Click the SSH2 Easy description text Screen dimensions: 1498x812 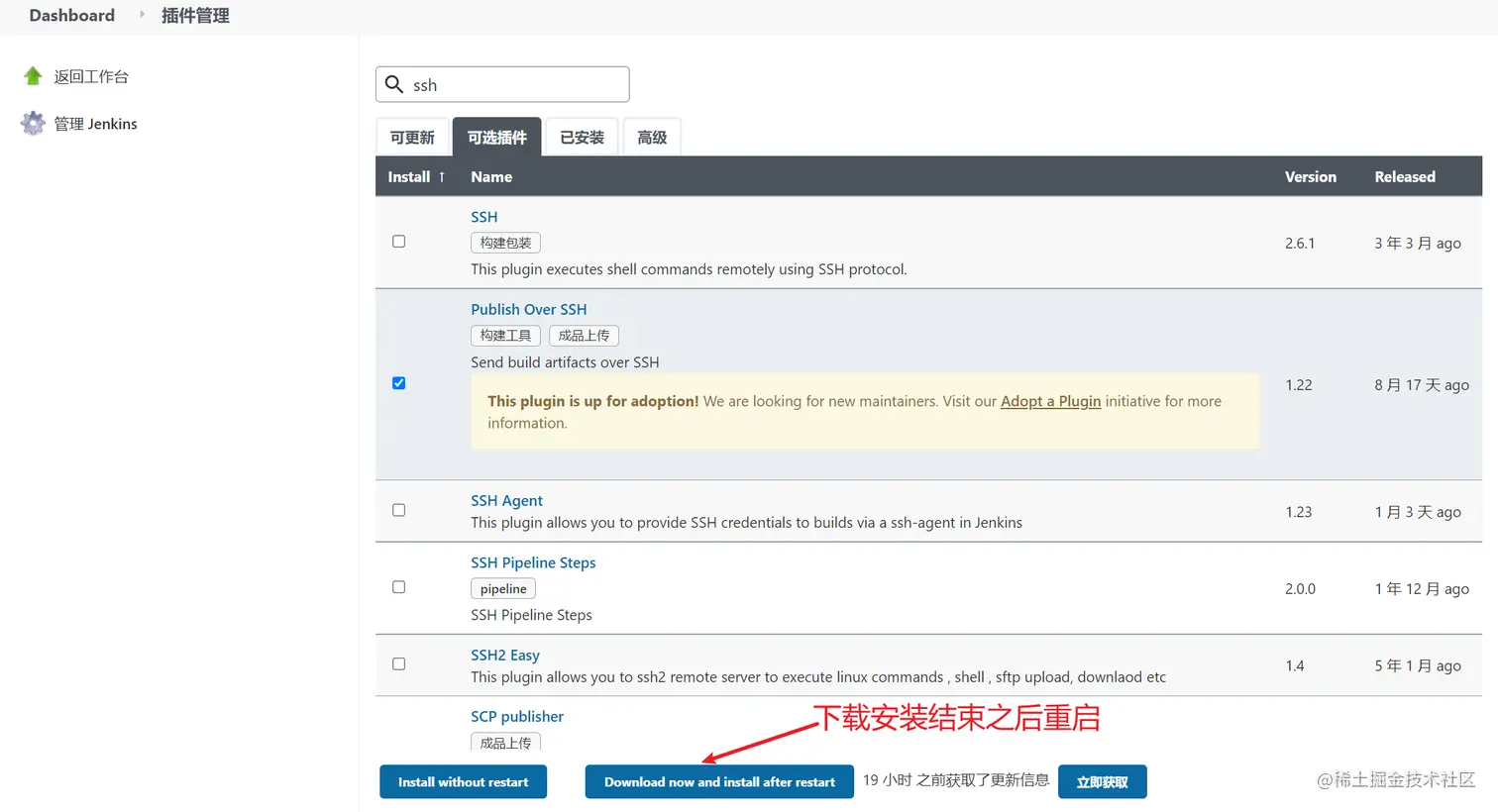click(818, 677)
